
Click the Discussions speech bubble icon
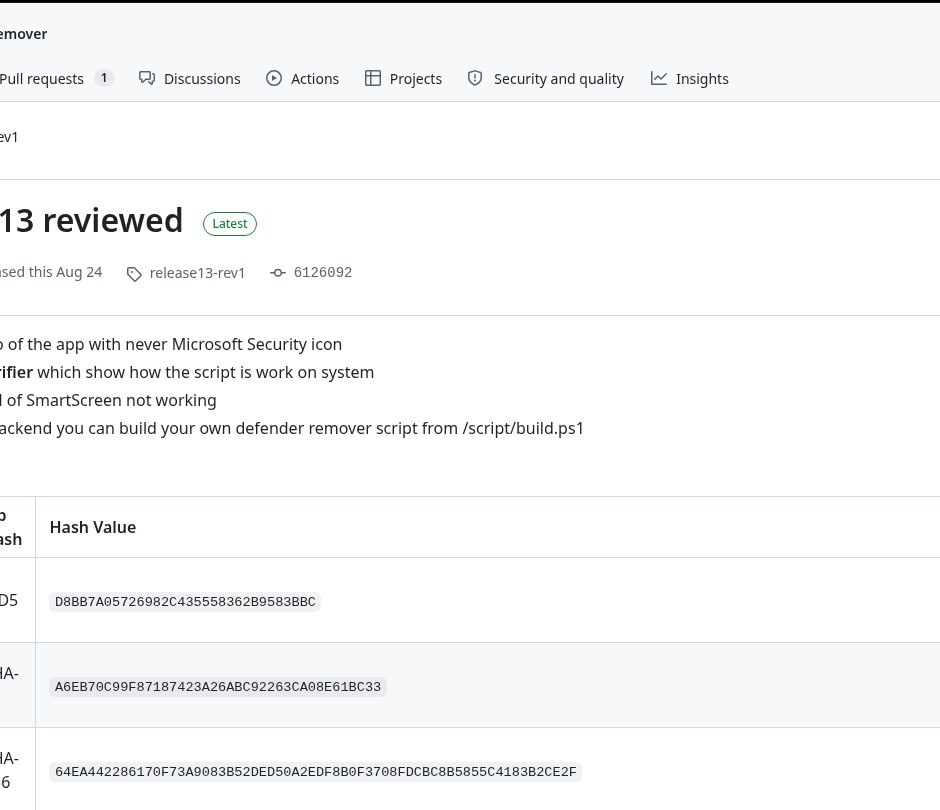pyautogui.click(x=147, y=79)
